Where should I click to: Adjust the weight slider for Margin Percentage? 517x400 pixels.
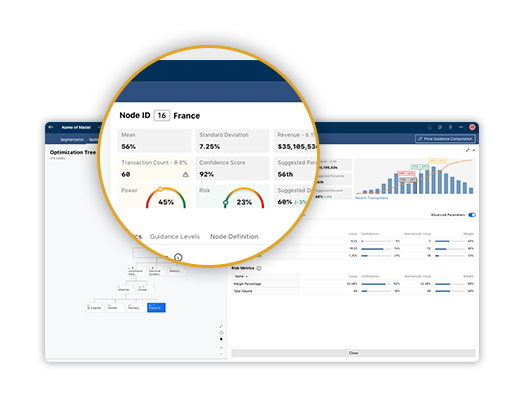[x=450, y=284]
